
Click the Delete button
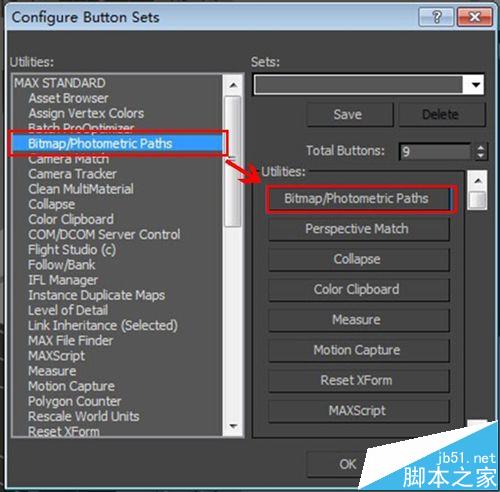[x=441, y=115]
